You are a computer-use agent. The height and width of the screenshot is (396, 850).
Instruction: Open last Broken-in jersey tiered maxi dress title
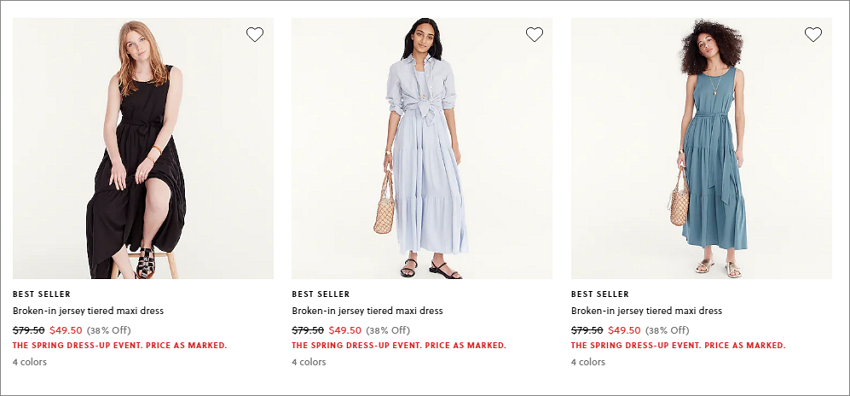click(x=647, y=311)
